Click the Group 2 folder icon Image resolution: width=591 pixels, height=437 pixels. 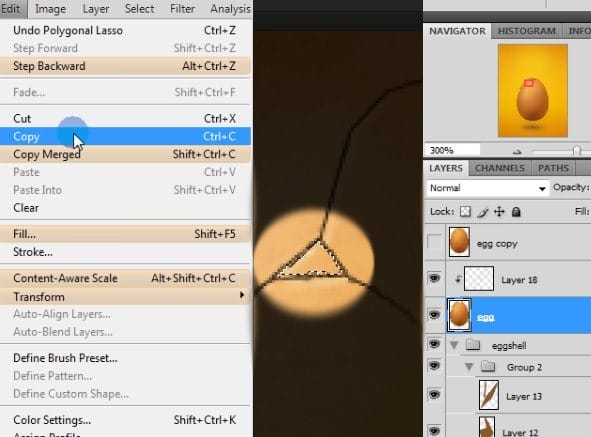point(488,366)
